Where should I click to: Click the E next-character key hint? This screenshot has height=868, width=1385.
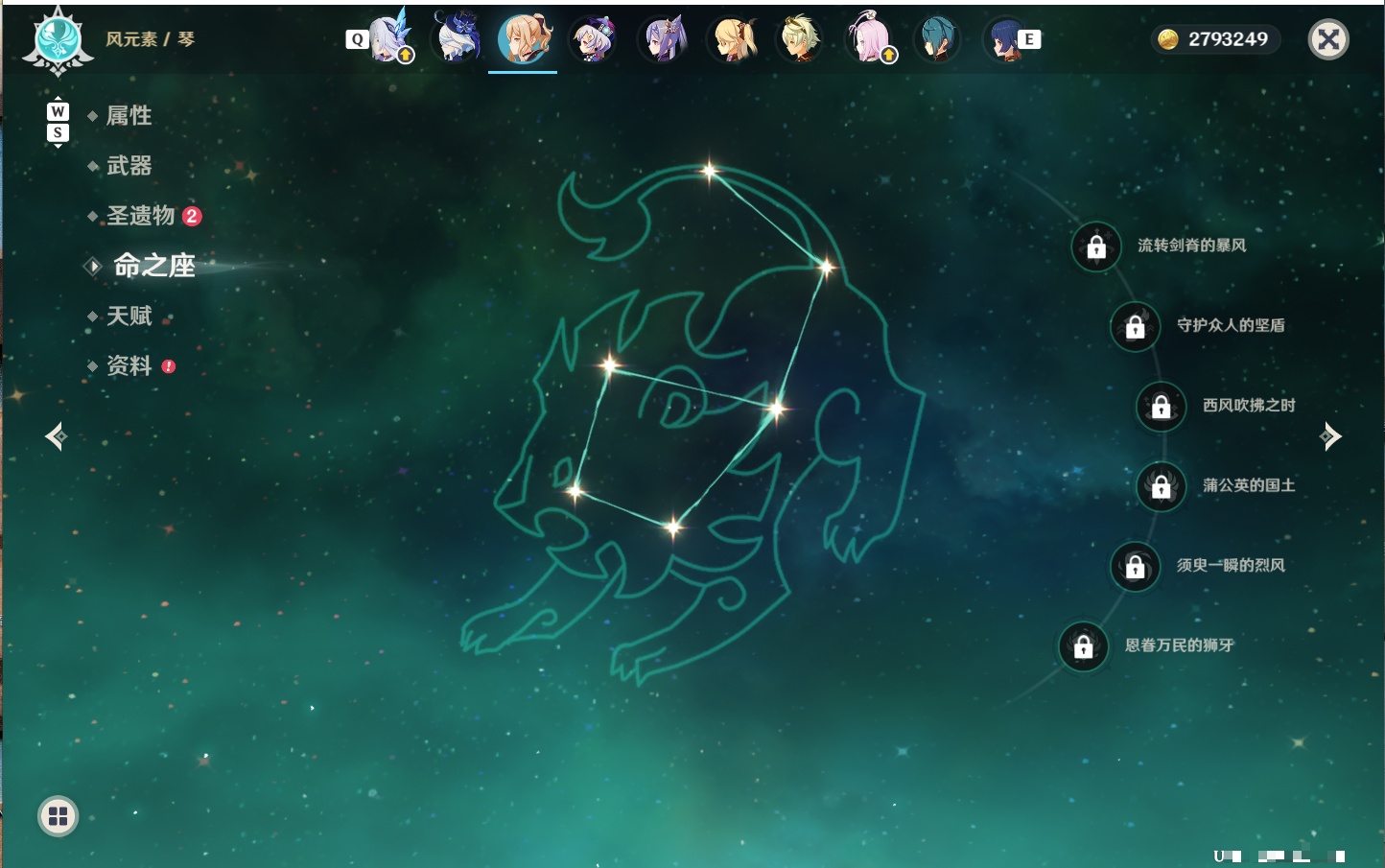coord(1029,39)
